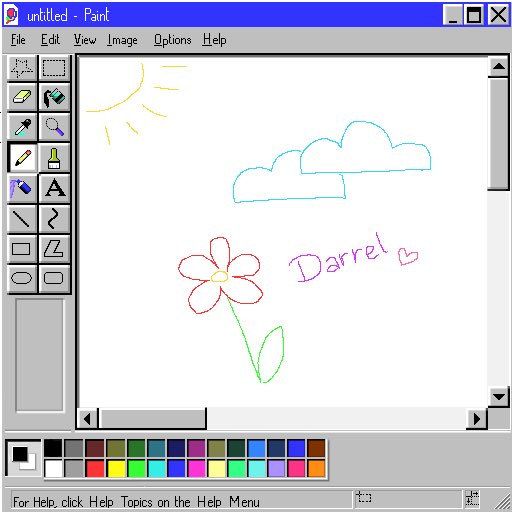The height and width of the screenshot is (512, 512).
Task: Click the horizontal scrollbar left arrow
Action: point(87,418)
